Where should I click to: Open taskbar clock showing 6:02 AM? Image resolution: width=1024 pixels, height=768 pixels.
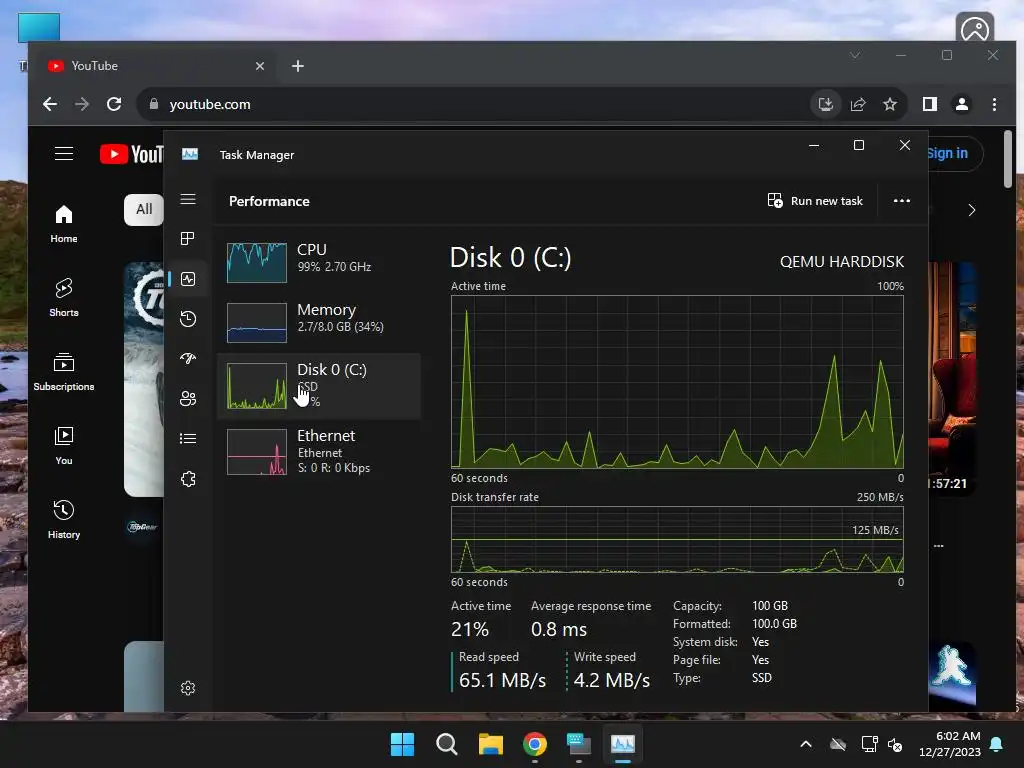[950, 744]
